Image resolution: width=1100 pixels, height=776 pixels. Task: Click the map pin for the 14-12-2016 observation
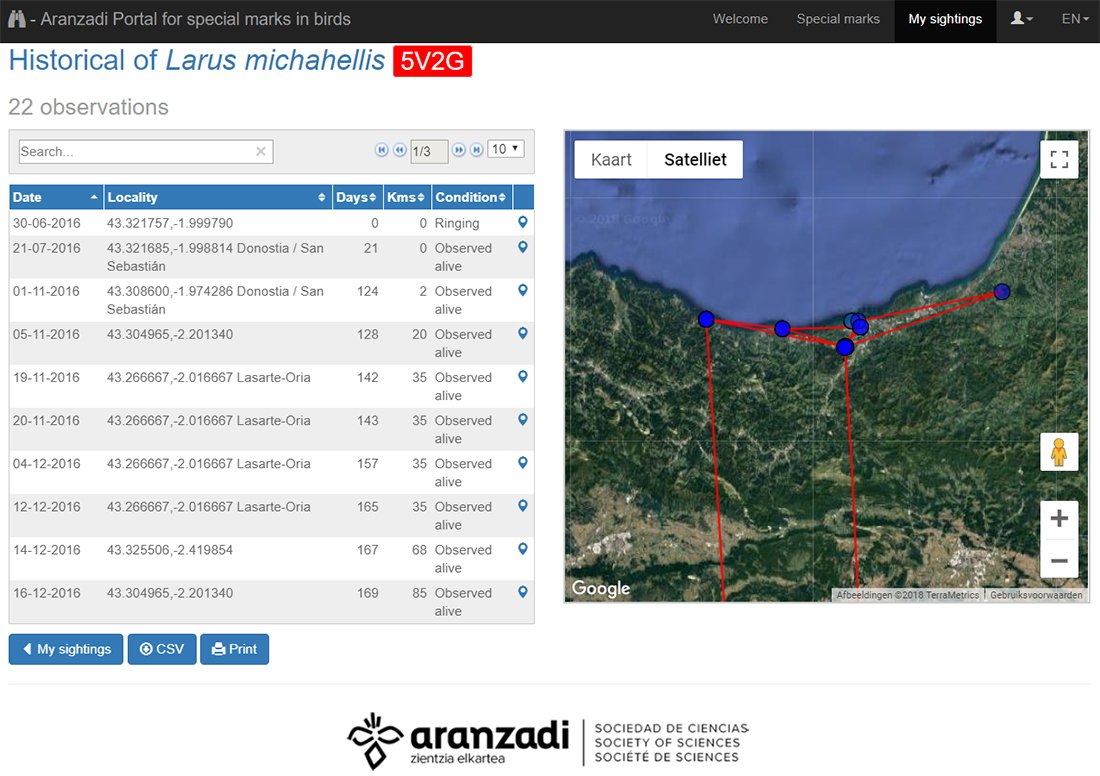tap(522, 549)
